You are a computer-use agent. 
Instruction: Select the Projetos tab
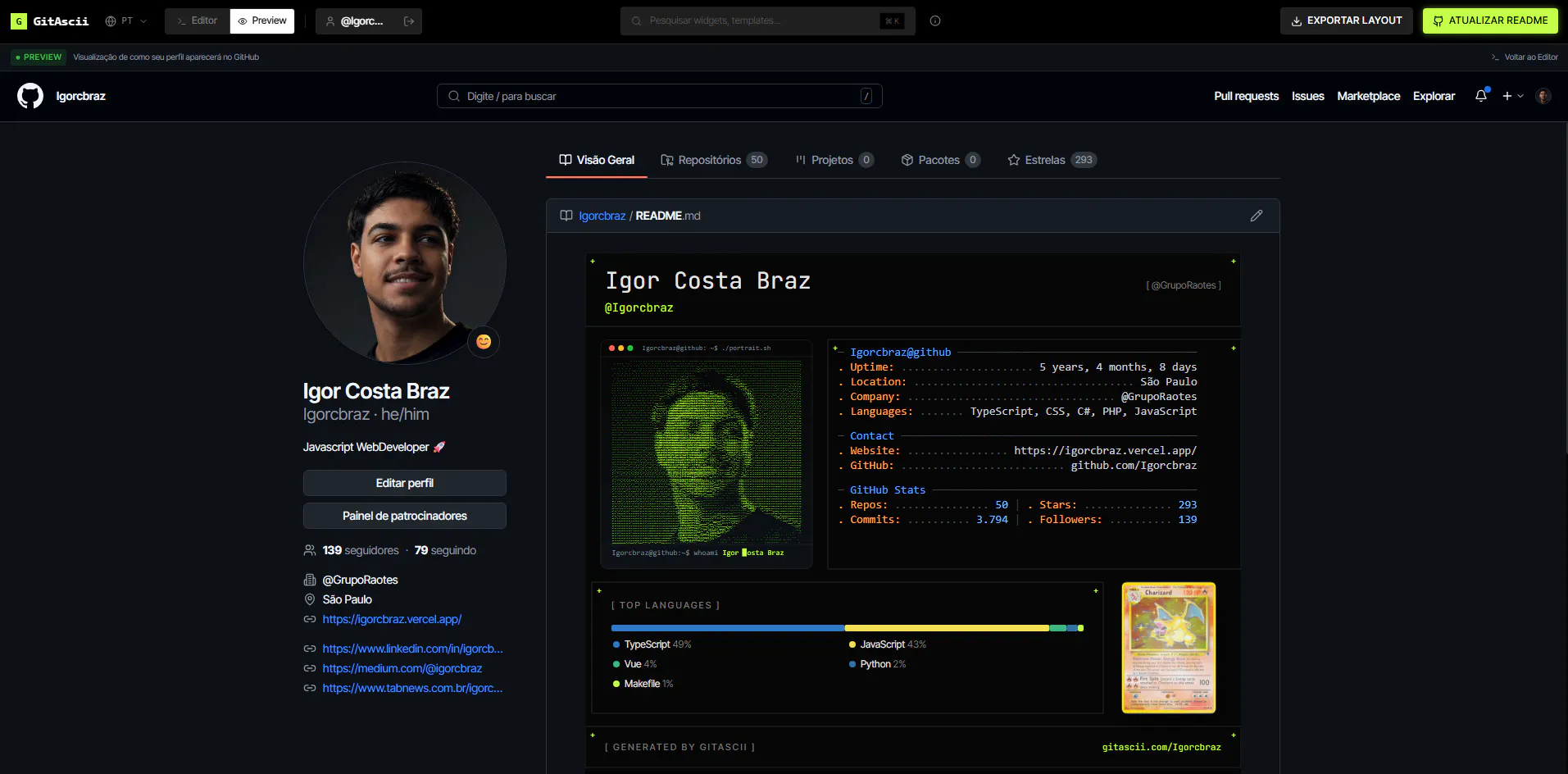click(x=834, y=160)
